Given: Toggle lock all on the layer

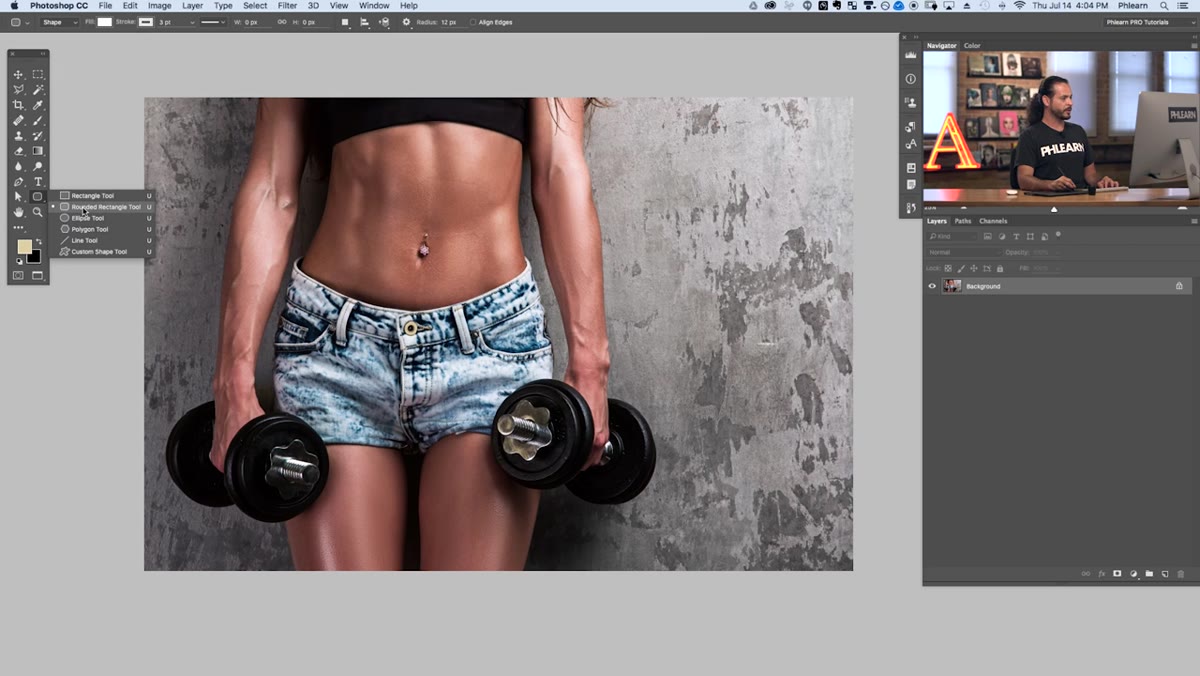Looking at the screenshot, I should [x=1000, y=268].
